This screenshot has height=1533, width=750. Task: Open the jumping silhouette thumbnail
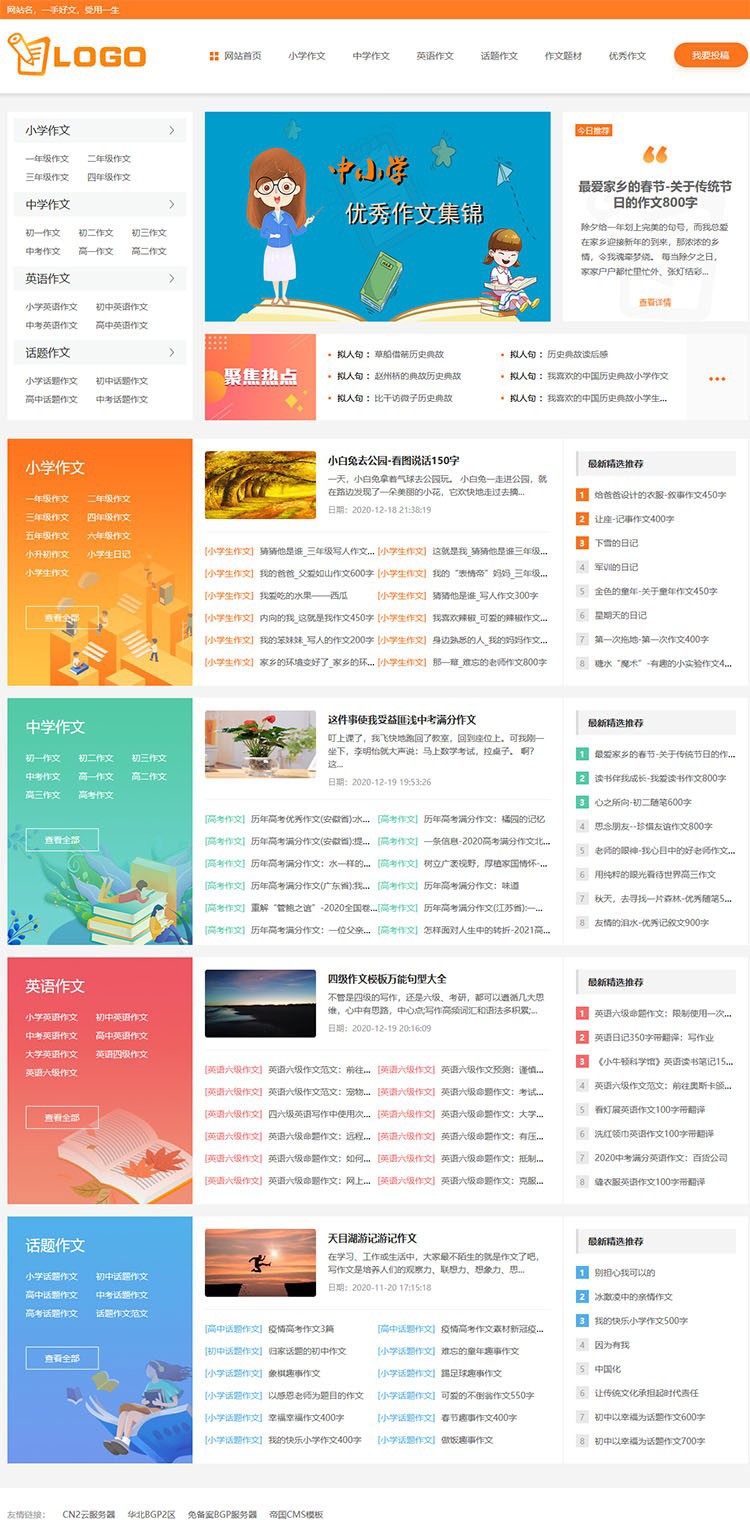pyautogui.click(x=260, y=1263)
